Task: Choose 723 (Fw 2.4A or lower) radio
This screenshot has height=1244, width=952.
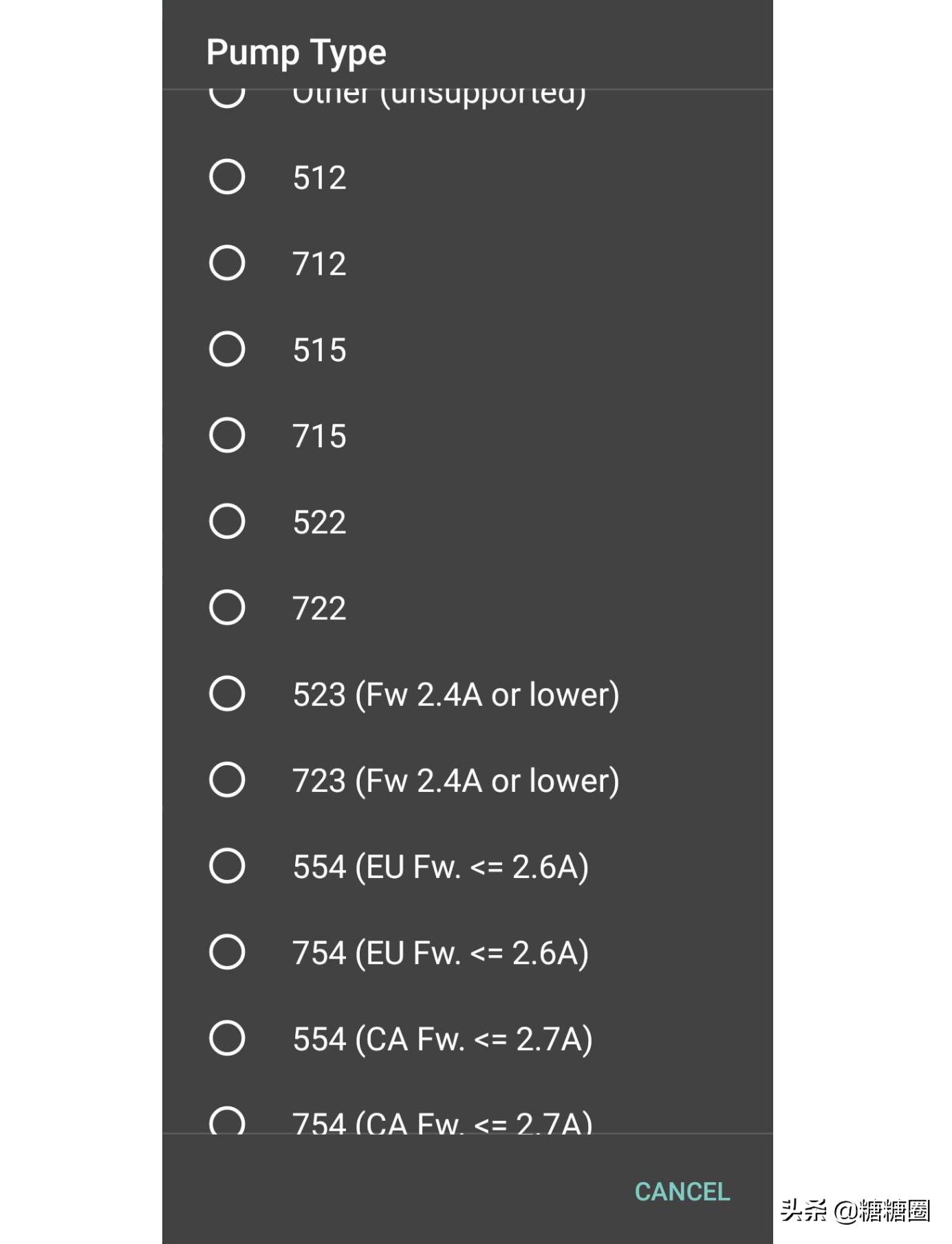Action: [x=227, y=780]
